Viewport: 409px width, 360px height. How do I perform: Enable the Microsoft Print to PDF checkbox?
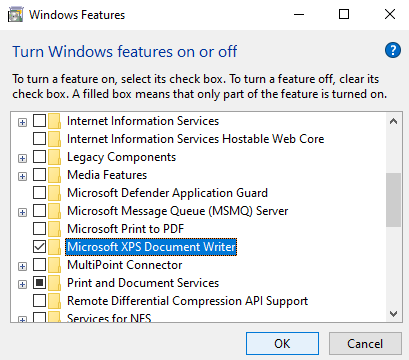pyautogui.click(x=39, y=229)
